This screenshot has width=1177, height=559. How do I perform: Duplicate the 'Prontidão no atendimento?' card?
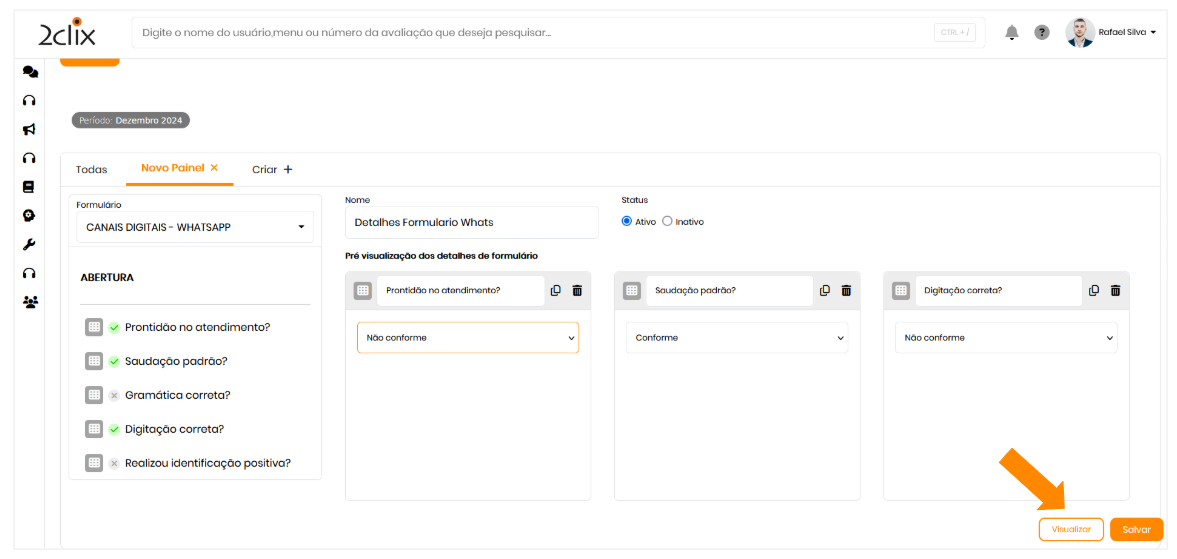pos(556,290)
